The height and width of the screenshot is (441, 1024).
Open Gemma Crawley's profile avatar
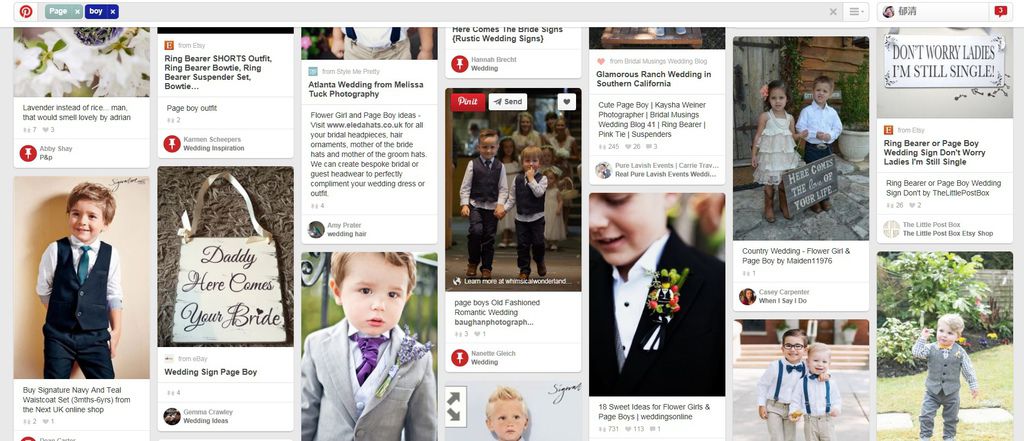(x=172, y=416)
